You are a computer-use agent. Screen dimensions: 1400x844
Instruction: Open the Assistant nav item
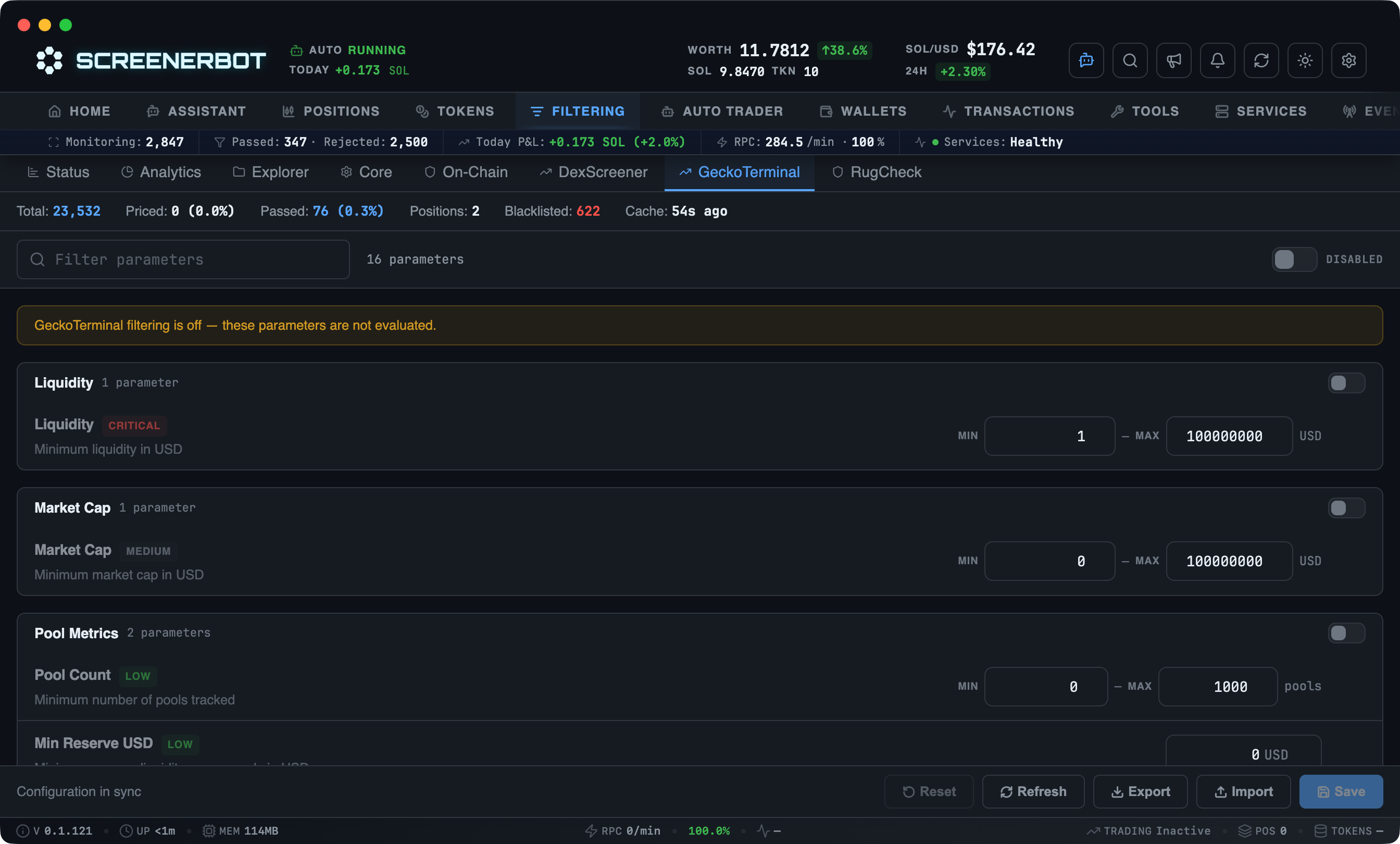196,111
